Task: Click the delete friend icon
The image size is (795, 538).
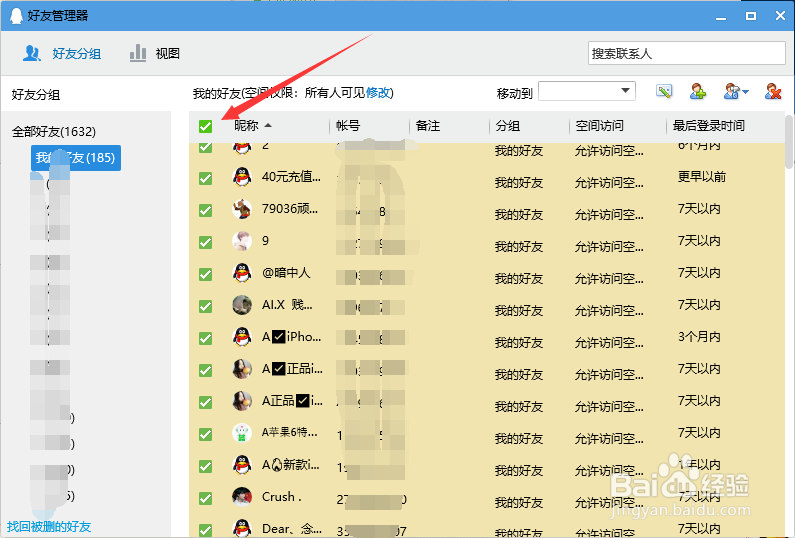Action: [773, 92]
